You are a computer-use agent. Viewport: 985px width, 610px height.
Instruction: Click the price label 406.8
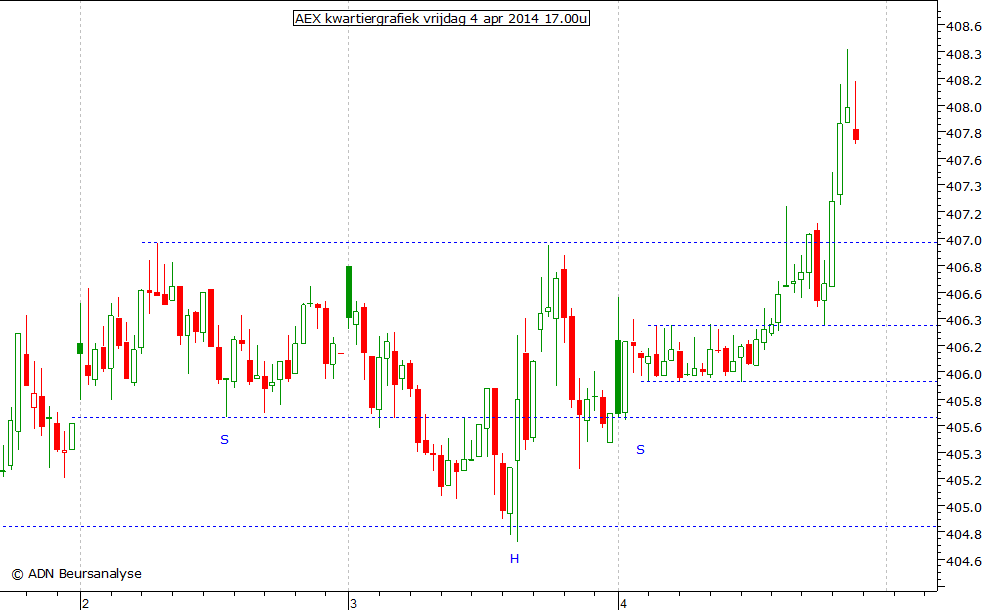pyautogui.click(x=964, y=268)
